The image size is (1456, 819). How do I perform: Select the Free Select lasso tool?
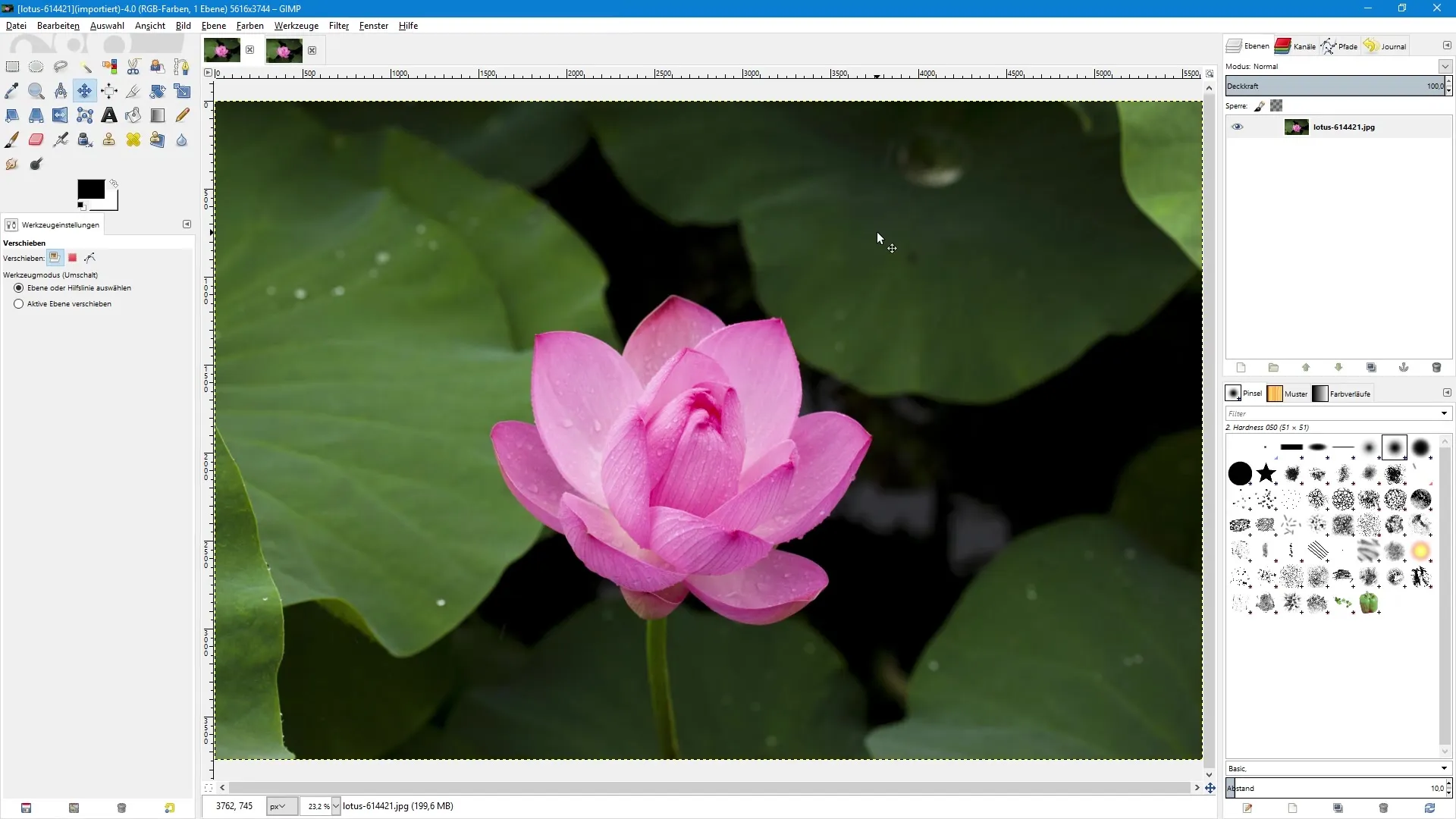coord(61,67)
